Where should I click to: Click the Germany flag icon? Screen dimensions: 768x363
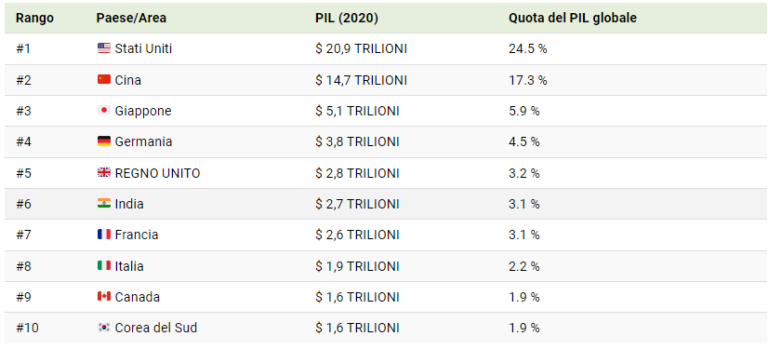tap(104, 142)
